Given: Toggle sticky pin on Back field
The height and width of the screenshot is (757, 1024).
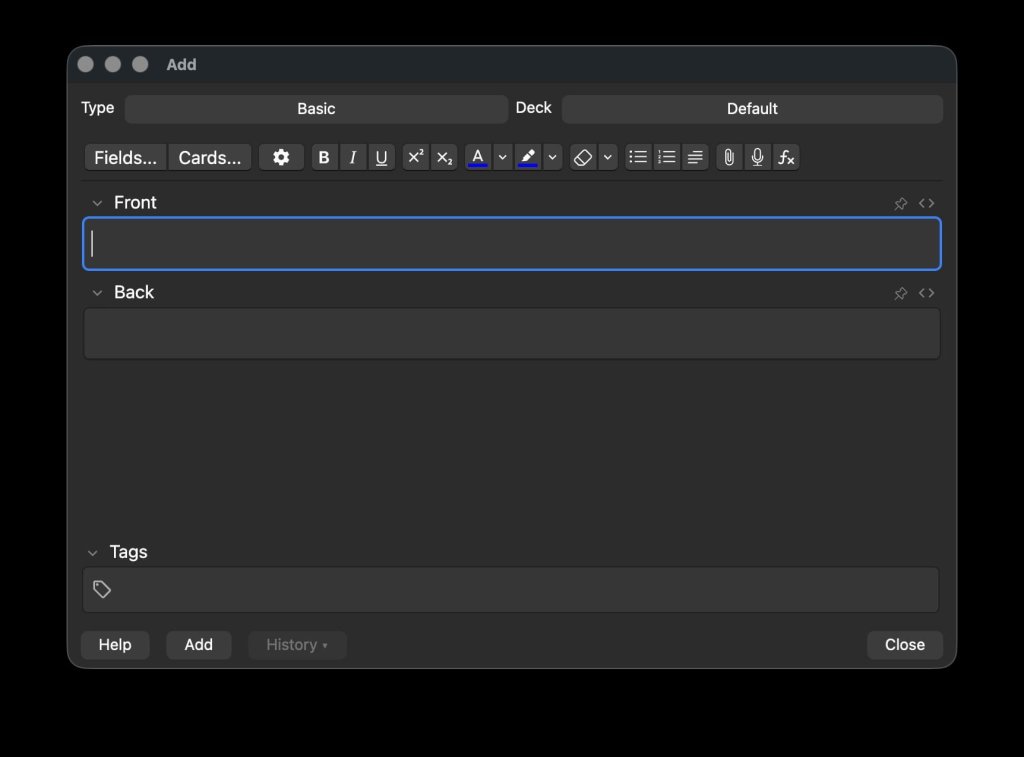Looking at the screenshot, I should (x=901, y=293).
